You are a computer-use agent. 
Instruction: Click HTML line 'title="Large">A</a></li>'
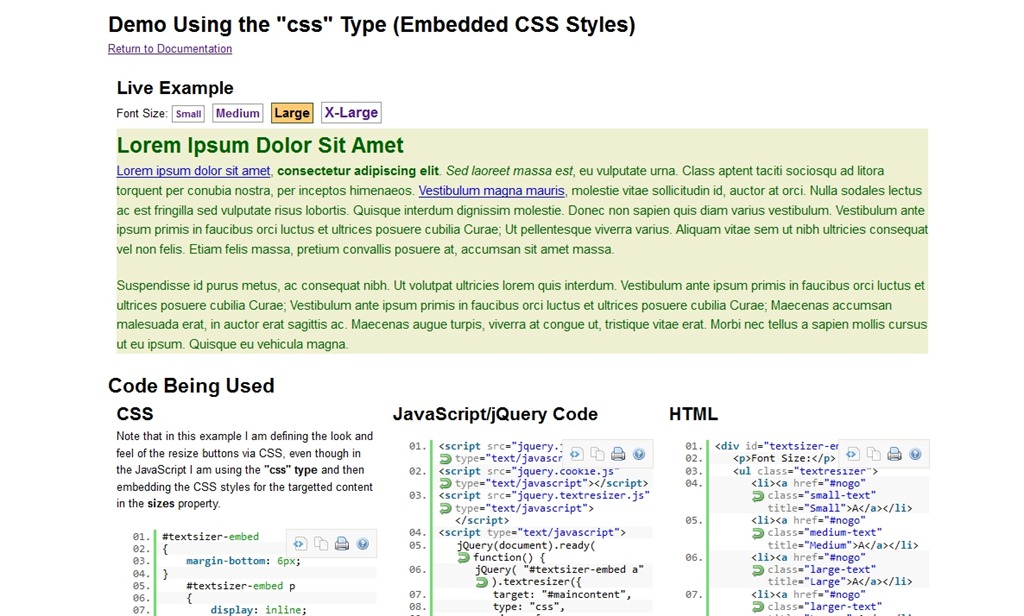coord(840,582)
